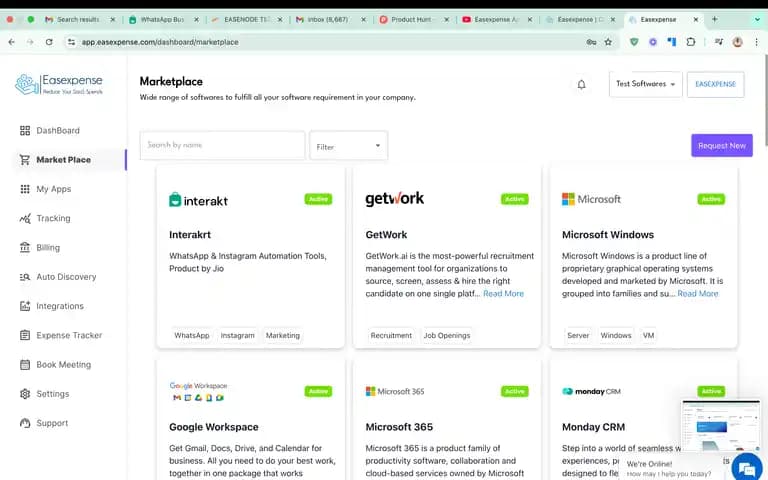Click the VM tag
Screen dimensions: 768x480
[648, 336]
